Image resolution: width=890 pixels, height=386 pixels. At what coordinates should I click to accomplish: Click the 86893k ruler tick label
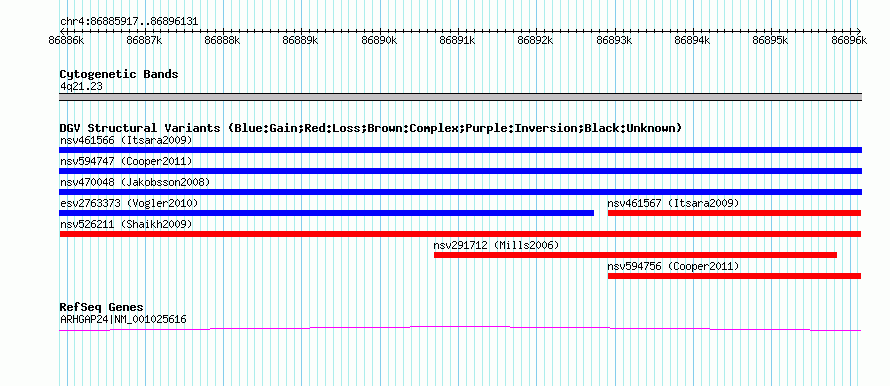[x=615, y=40]
